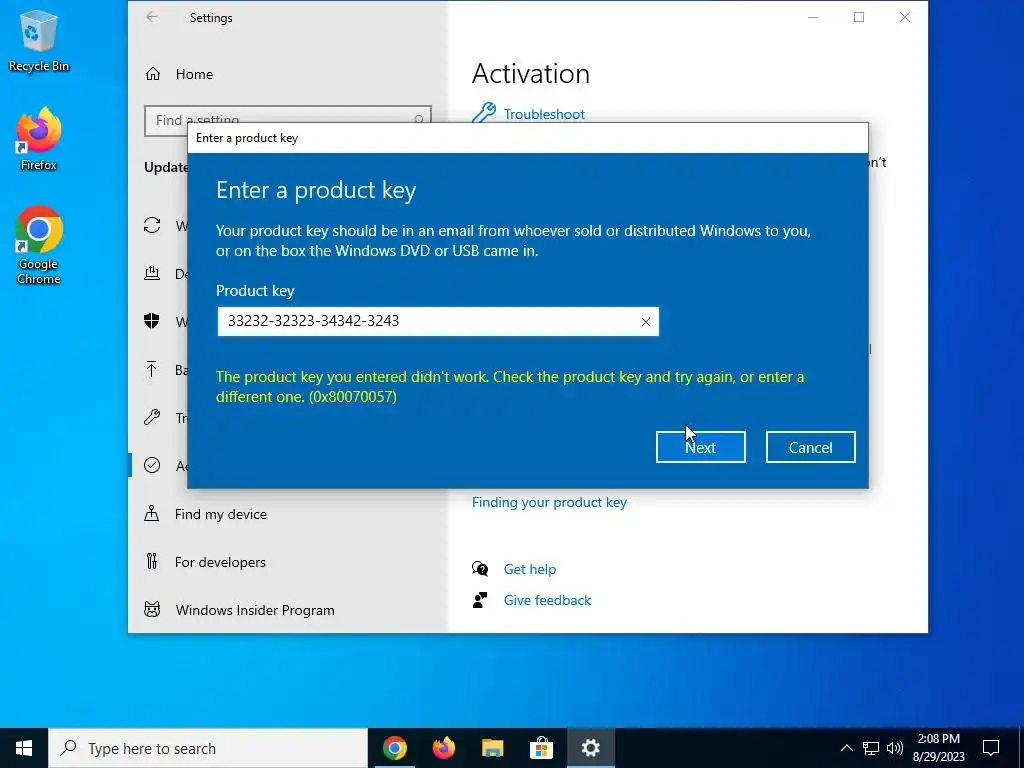Show hidden system tray icons
Image resolution: width=1024 pixels, height=768 pixels.
coord(846,748)
